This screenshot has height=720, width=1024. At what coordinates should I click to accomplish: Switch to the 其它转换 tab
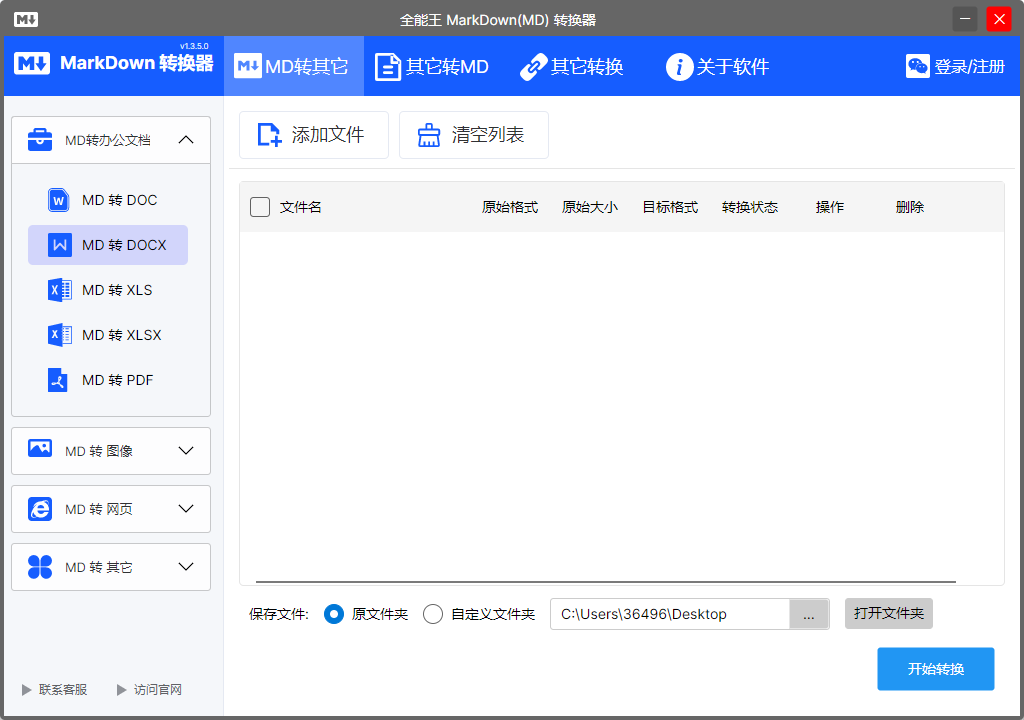point(572,66)
